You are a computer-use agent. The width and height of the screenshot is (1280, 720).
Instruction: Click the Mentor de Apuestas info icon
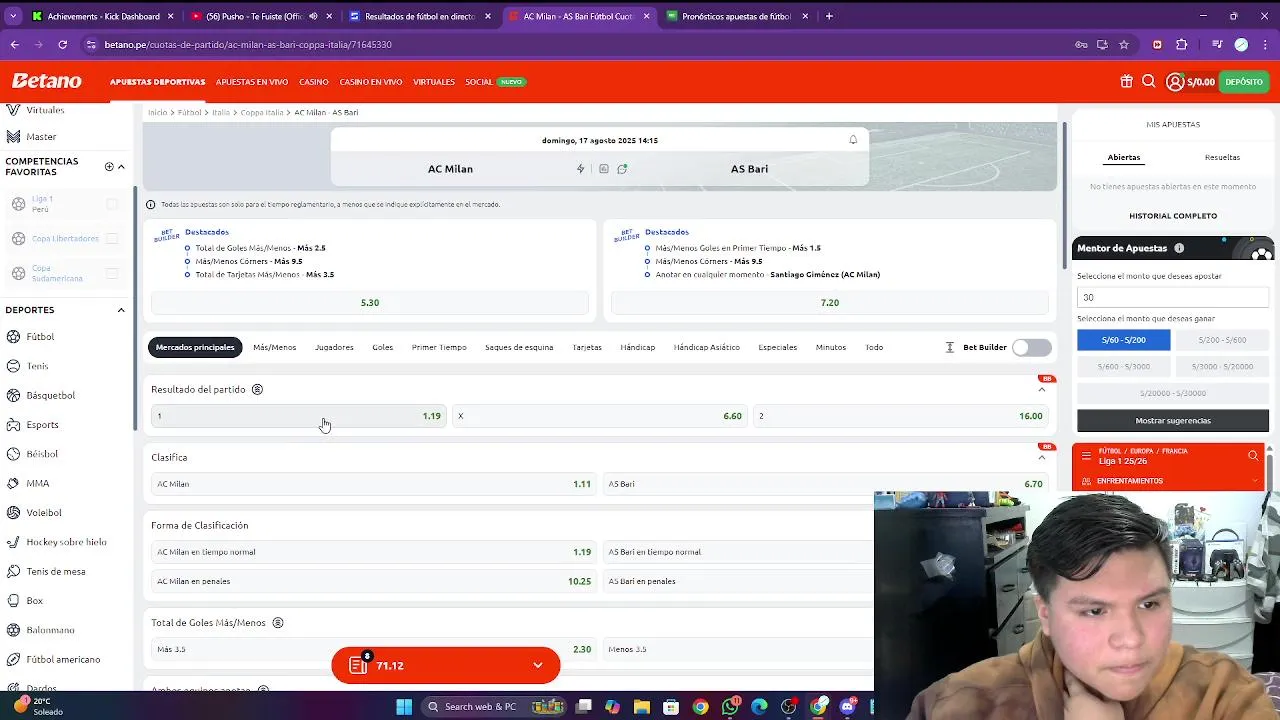(x=1179, y=248)
